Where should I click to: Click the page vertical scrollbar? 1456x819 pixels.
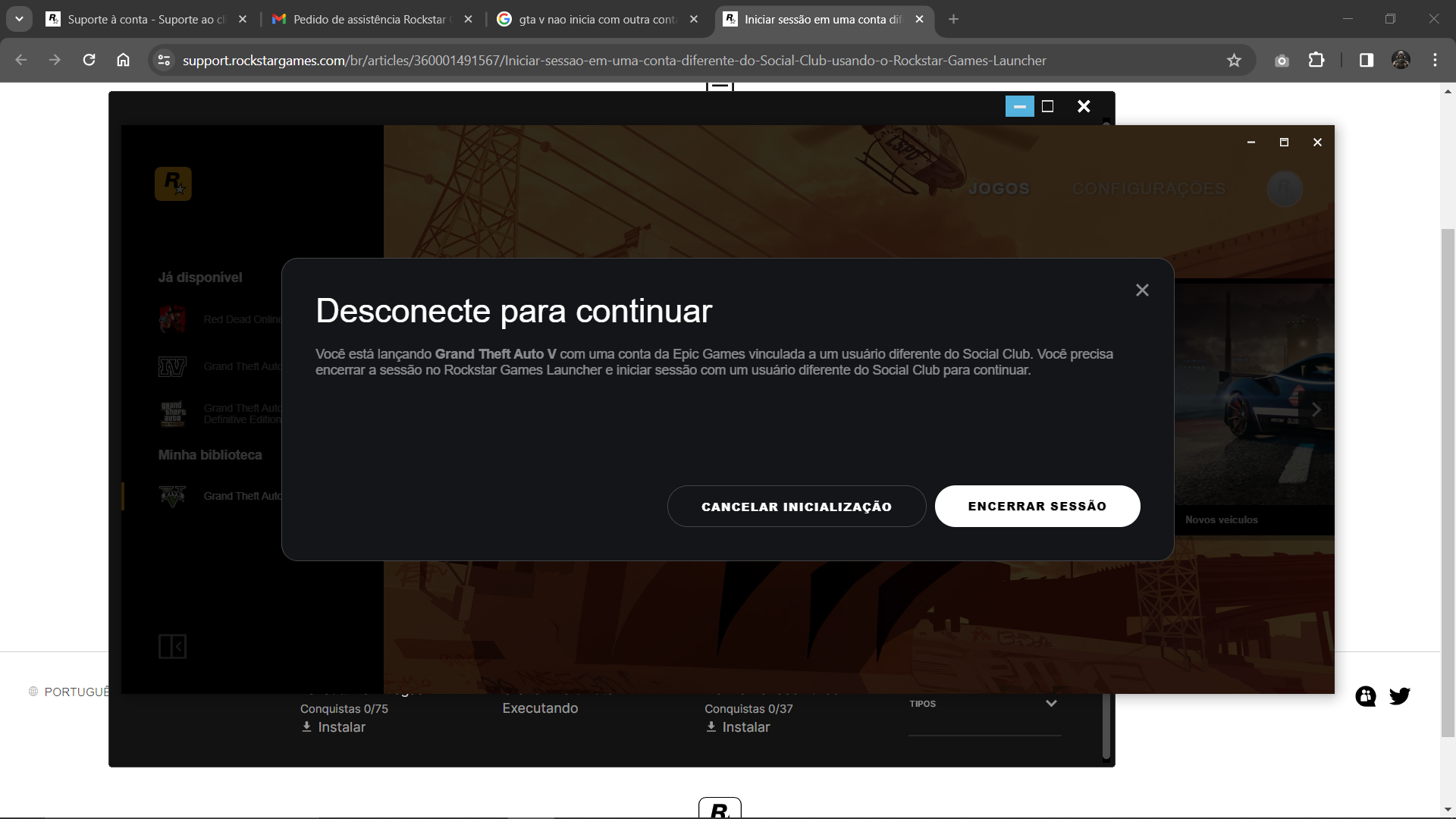point(1448,482)
